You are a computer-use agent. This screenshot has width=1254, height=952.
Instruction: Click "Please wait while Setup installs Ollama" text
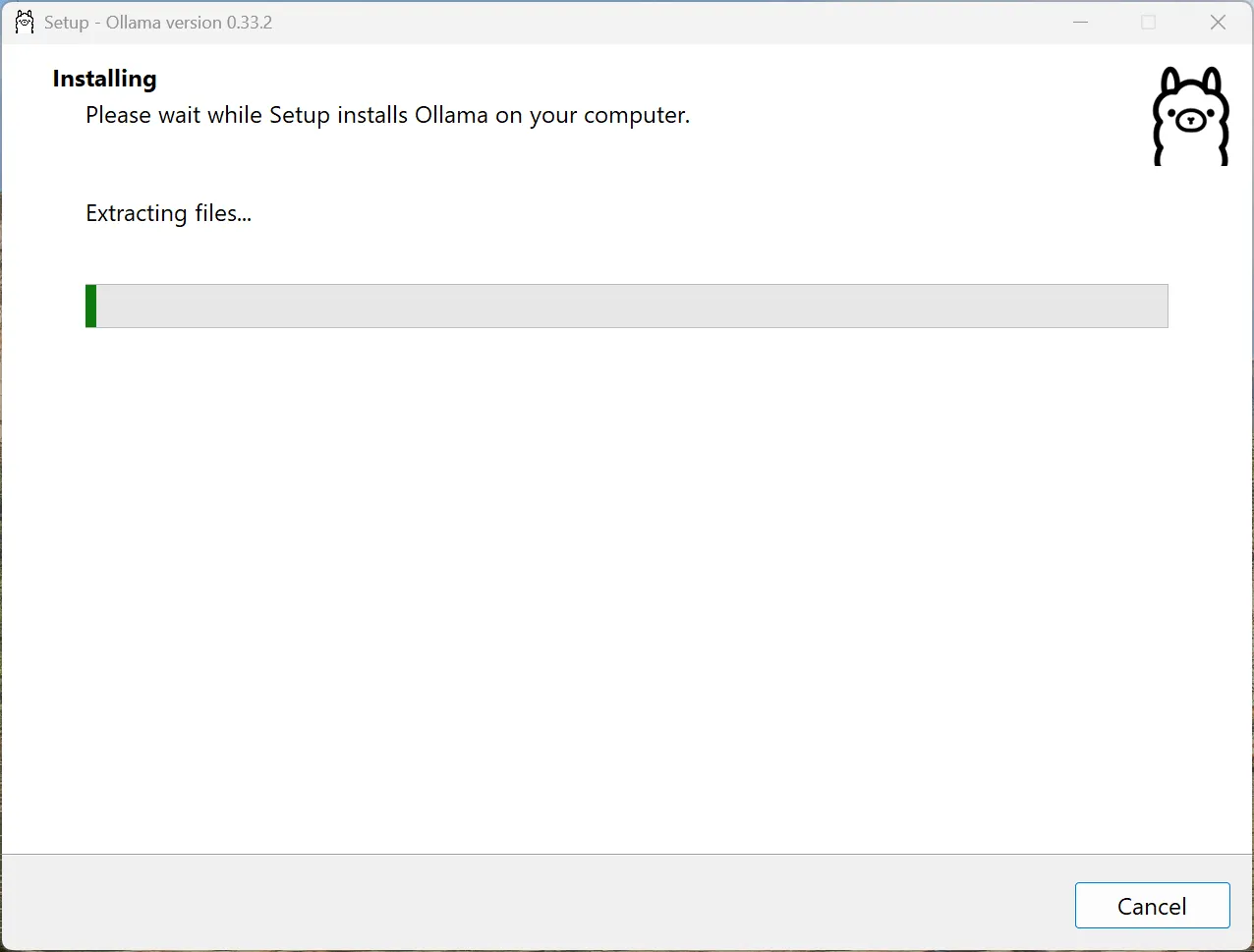pyautogui.click(x=287, y=115)
